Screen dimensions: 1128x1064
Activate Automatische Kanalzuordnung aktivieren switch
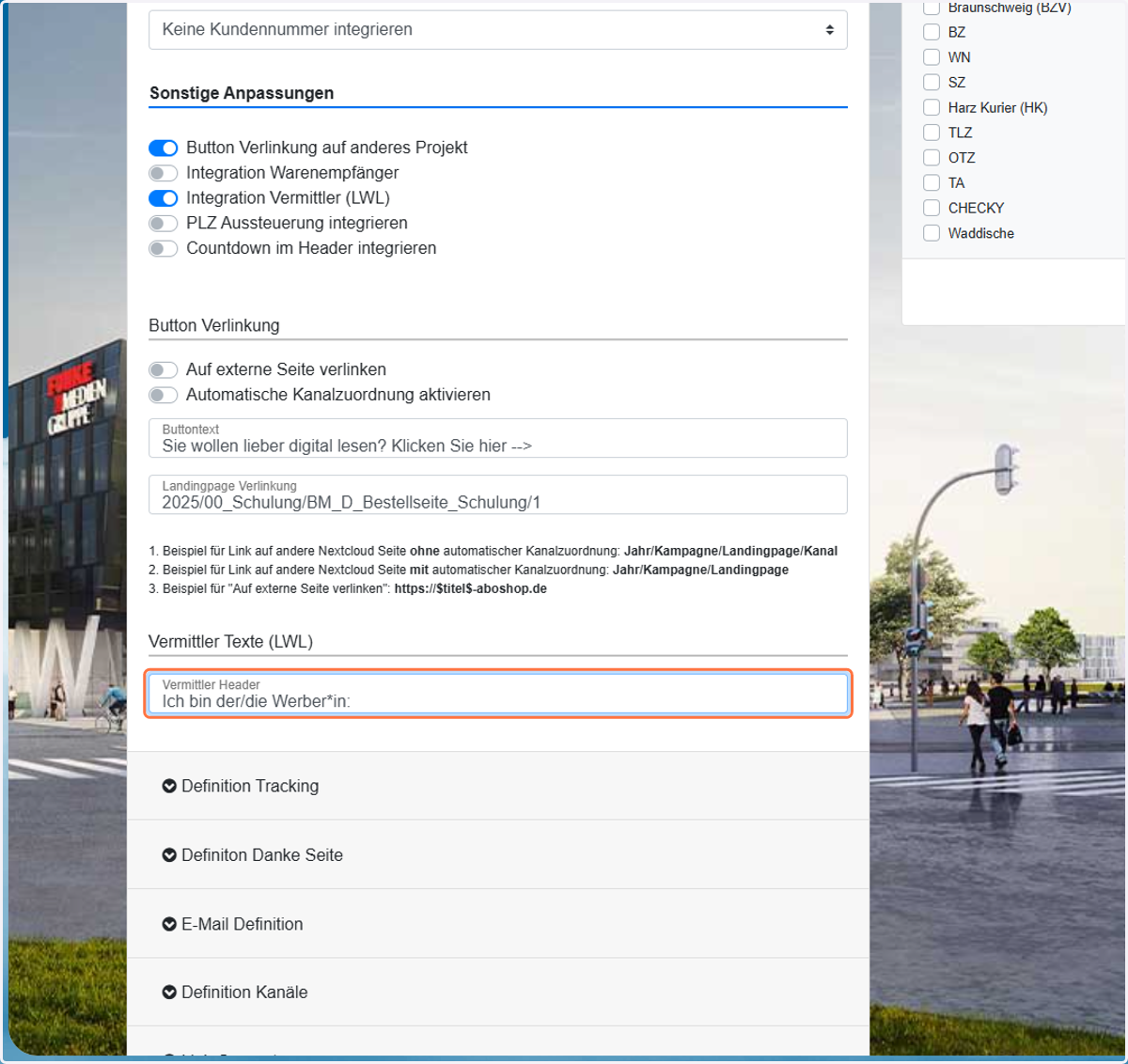[x=164, y=396]
